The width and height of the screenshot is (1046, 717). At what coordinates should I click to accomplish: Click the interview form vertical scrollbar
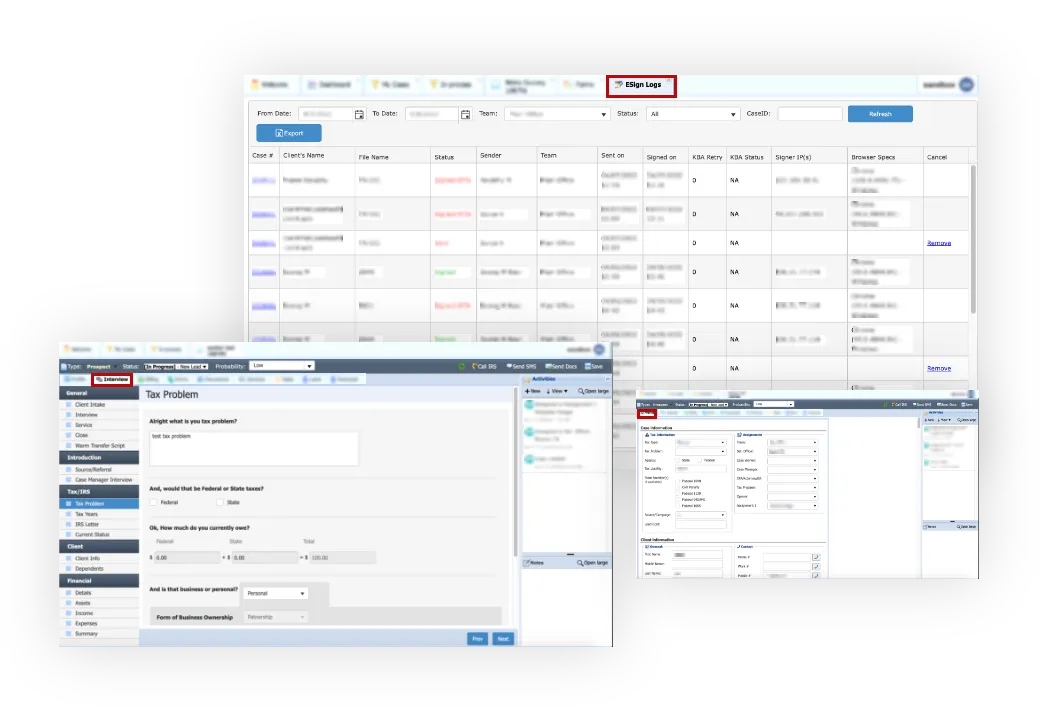(x=516, y=474)
